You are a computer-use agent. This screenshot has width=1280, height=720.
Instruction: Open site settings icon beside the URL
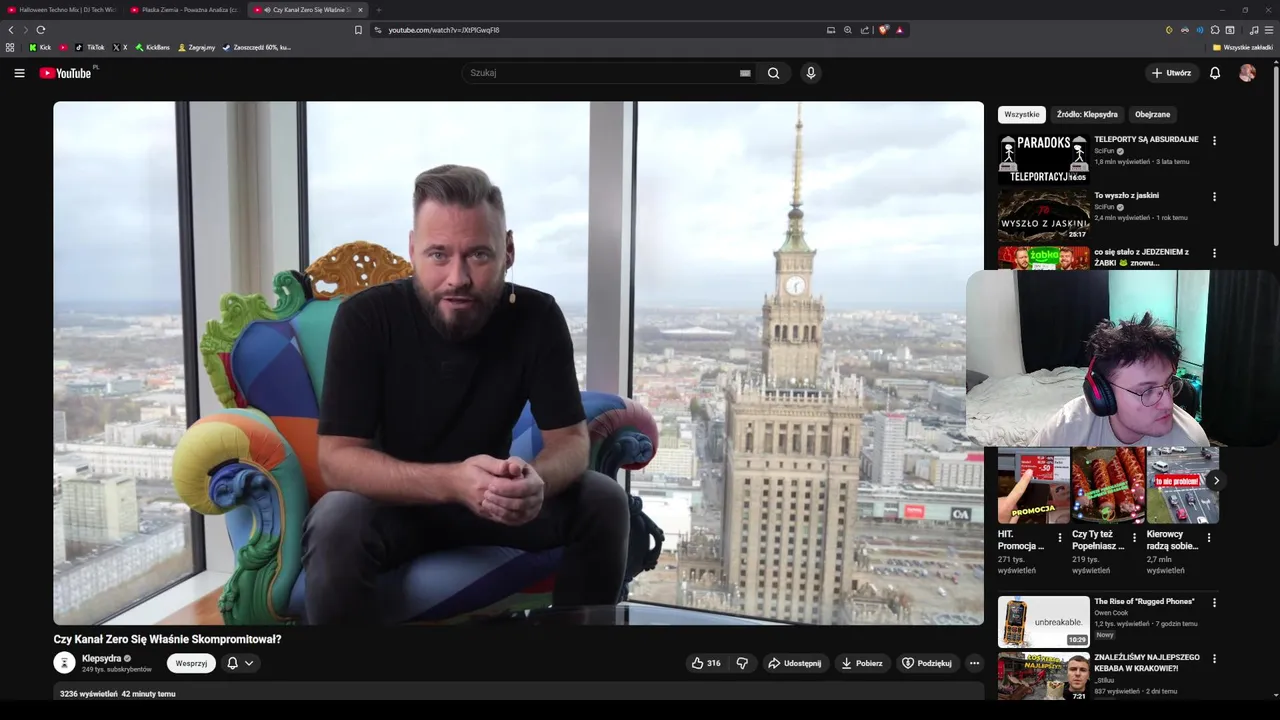pyautogui.click(x=378, y=30)
